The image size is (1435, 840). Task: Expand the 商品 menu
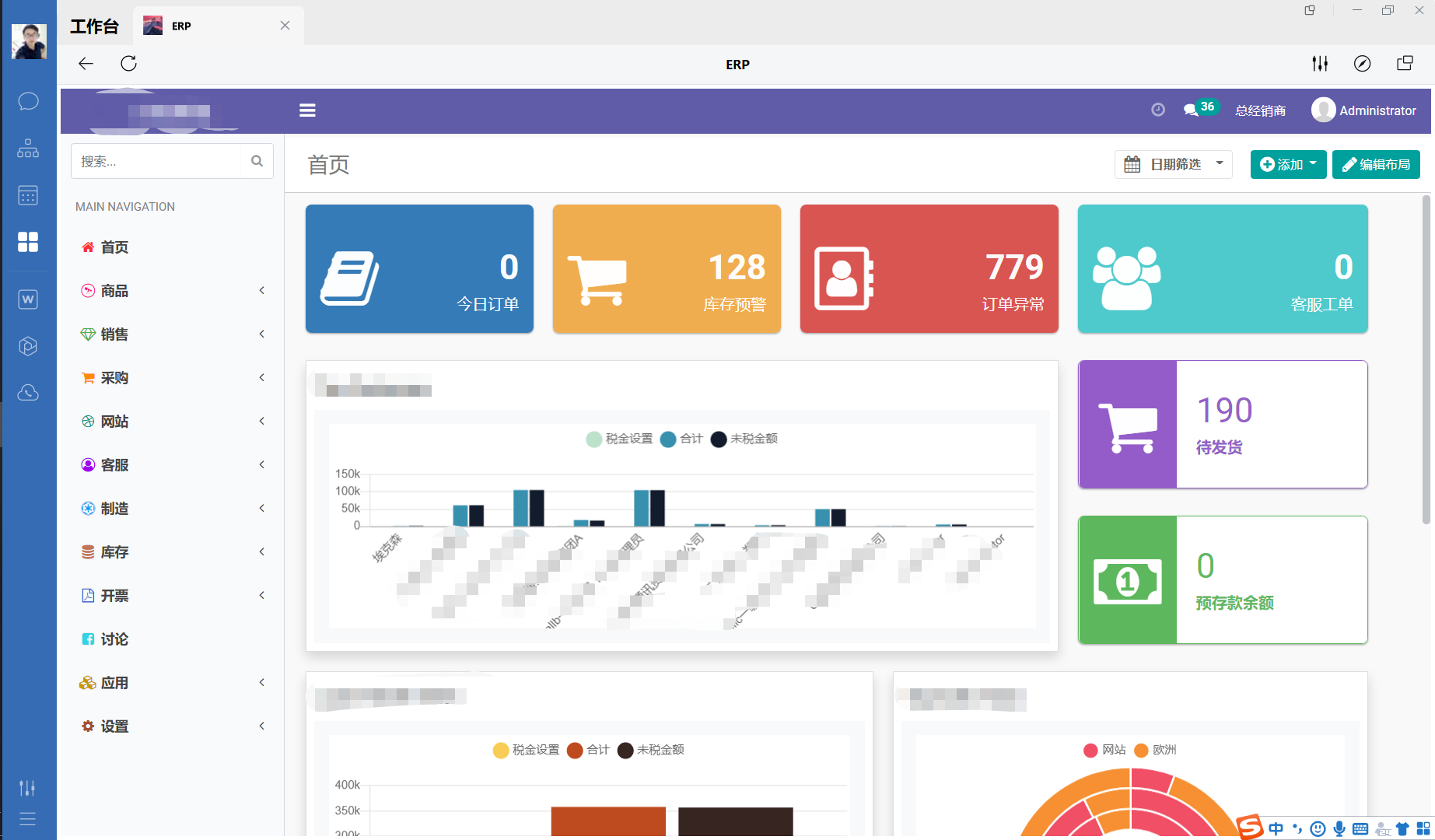tap(171, 291)
